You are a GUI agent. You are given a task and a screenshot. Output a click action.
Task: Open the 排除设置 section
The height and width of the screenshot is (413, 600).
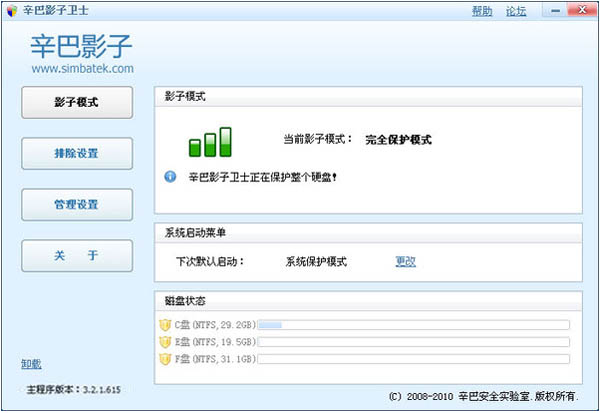pyautogui.click(x=77, y=153)
